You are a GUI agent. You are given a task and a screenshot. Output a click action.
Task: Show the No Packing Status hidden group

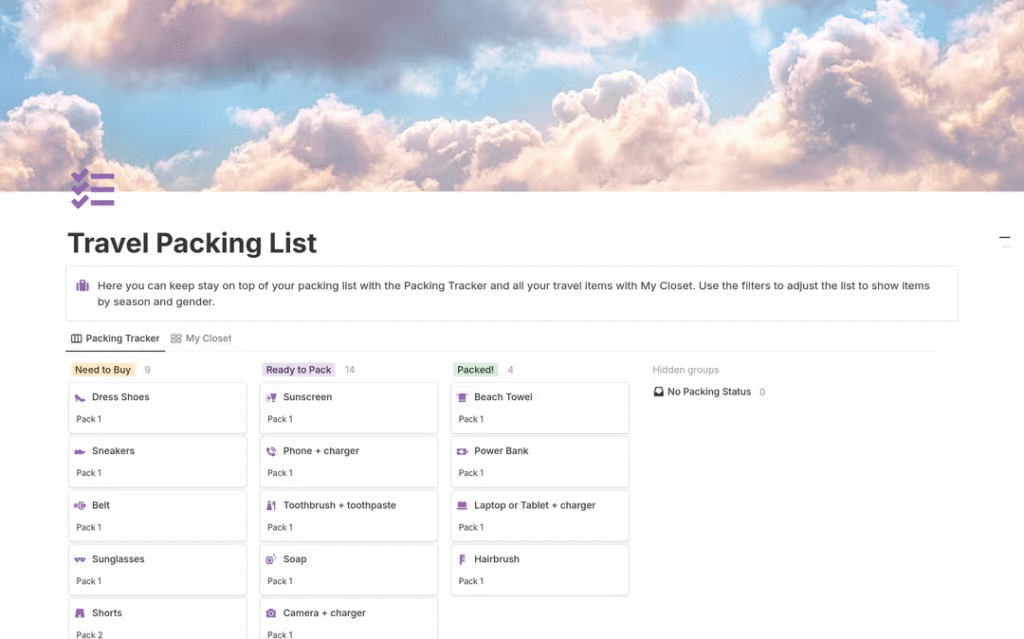pos(709,392)
